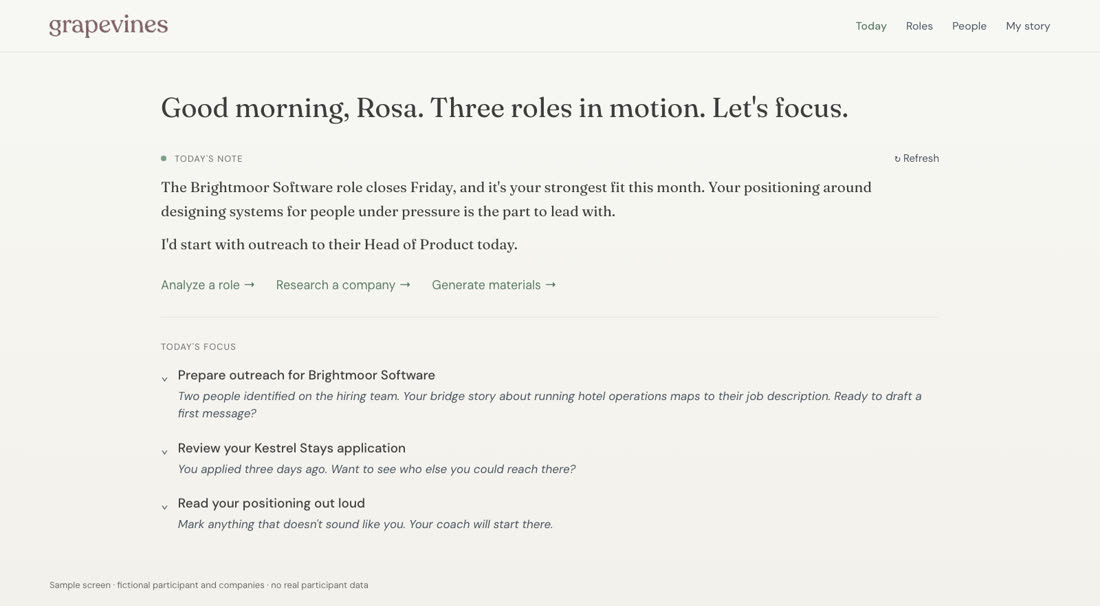Open My story from navigation
This screenshot has height=606, width=1100.
(x=1028, y=26)
